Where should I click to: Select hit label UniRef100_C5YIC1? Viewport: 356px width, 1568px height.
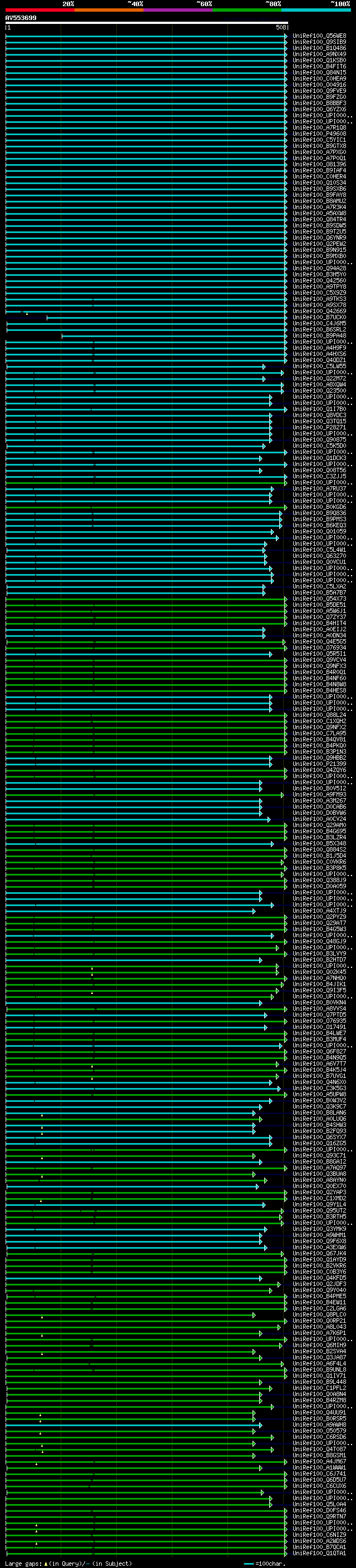point(319,140)
